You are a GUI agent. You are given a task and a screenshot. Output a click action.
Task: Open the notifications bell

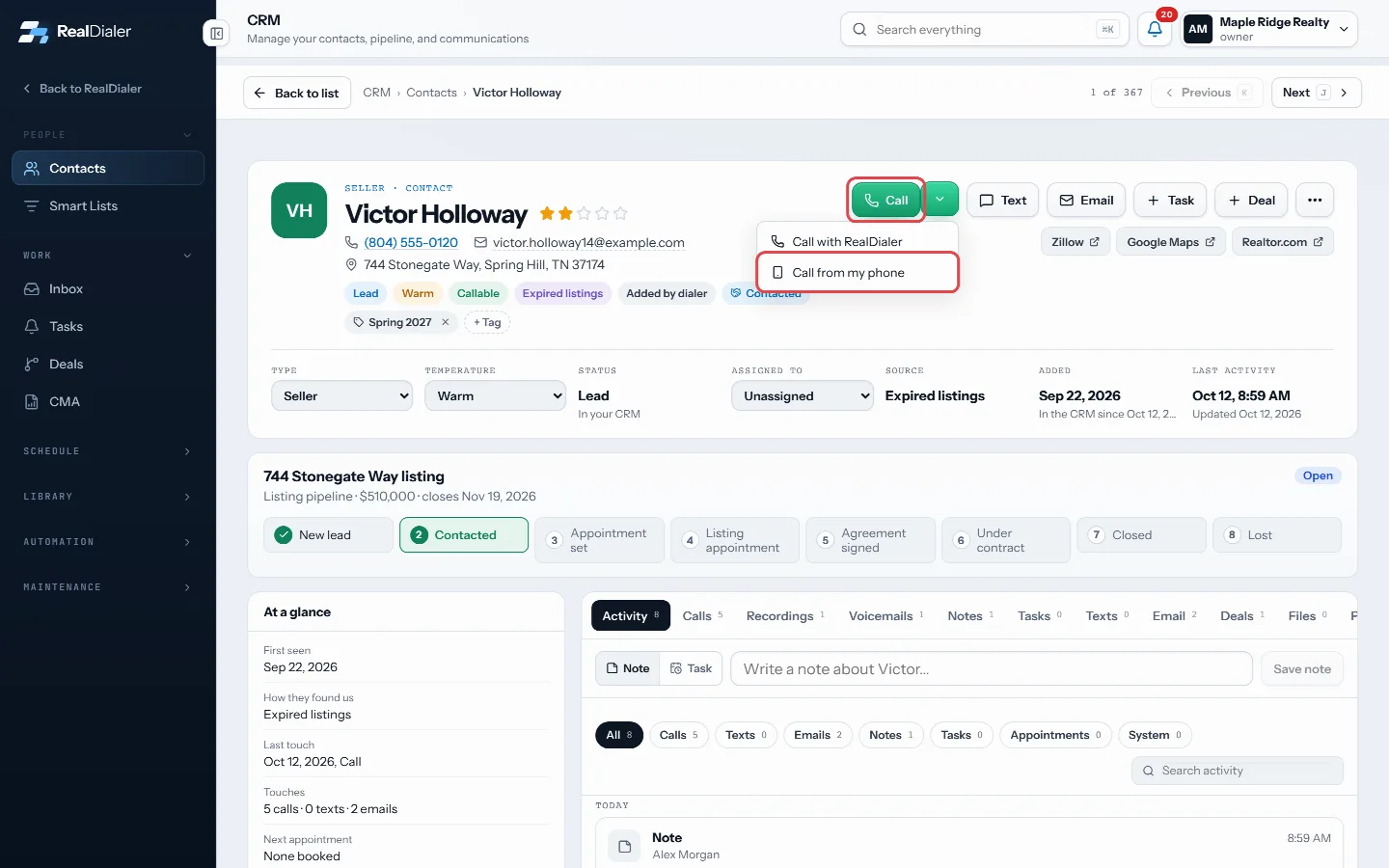pyautogui.click(x=1155, y=30)
